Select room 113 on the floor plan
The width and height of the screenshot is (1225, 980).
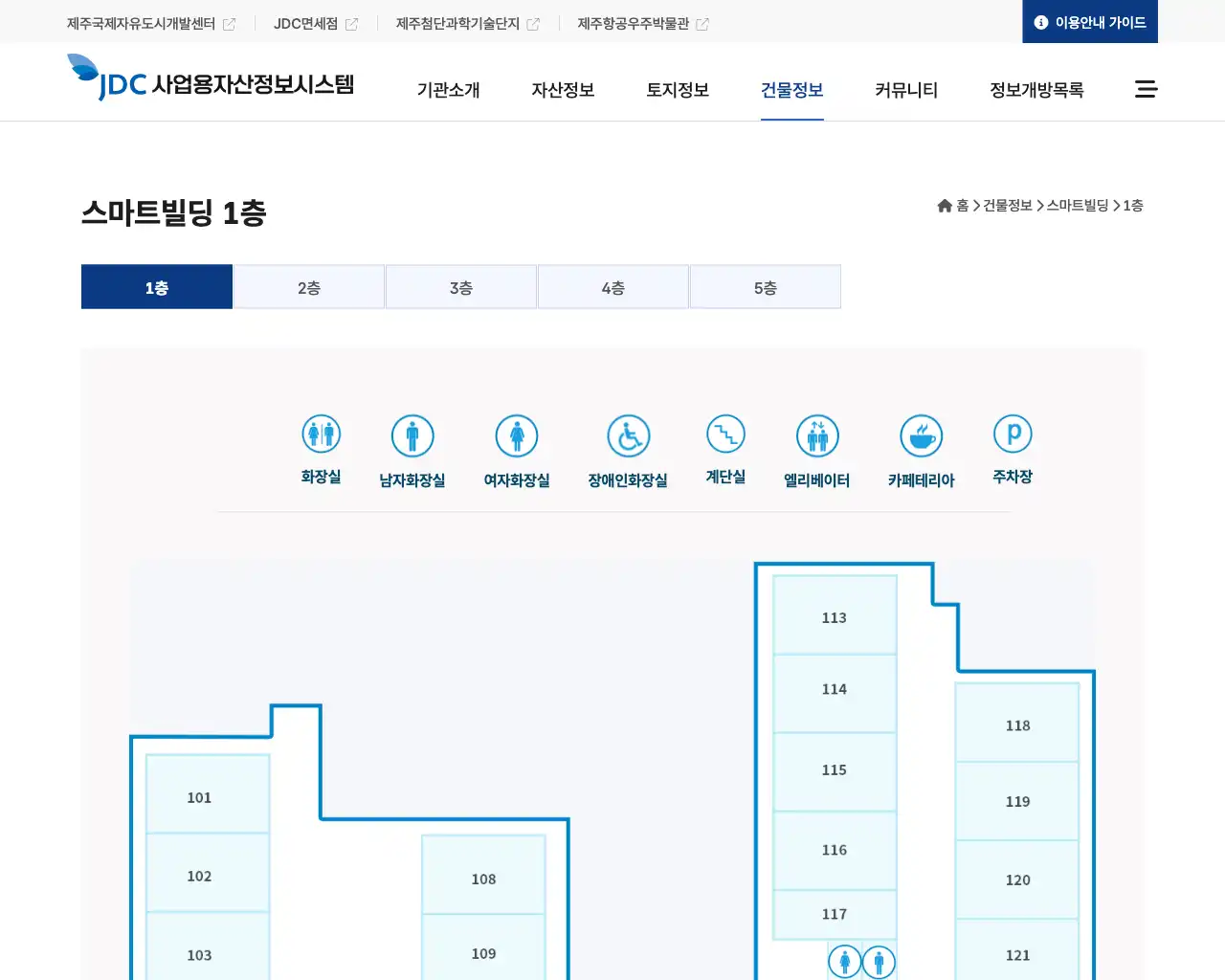pos(835,615)
